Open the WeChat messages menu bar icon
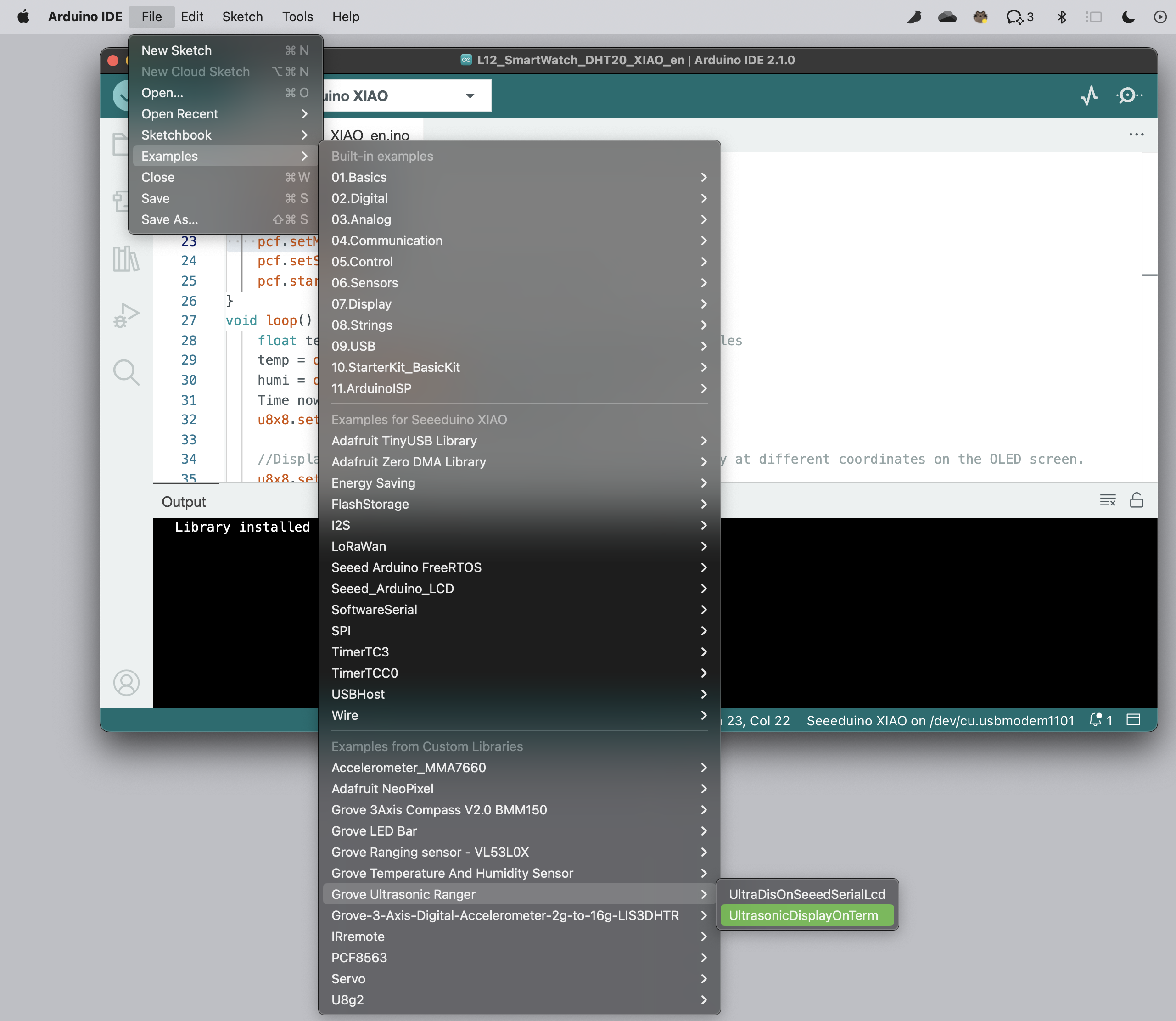 click(x=1019, y=17)
